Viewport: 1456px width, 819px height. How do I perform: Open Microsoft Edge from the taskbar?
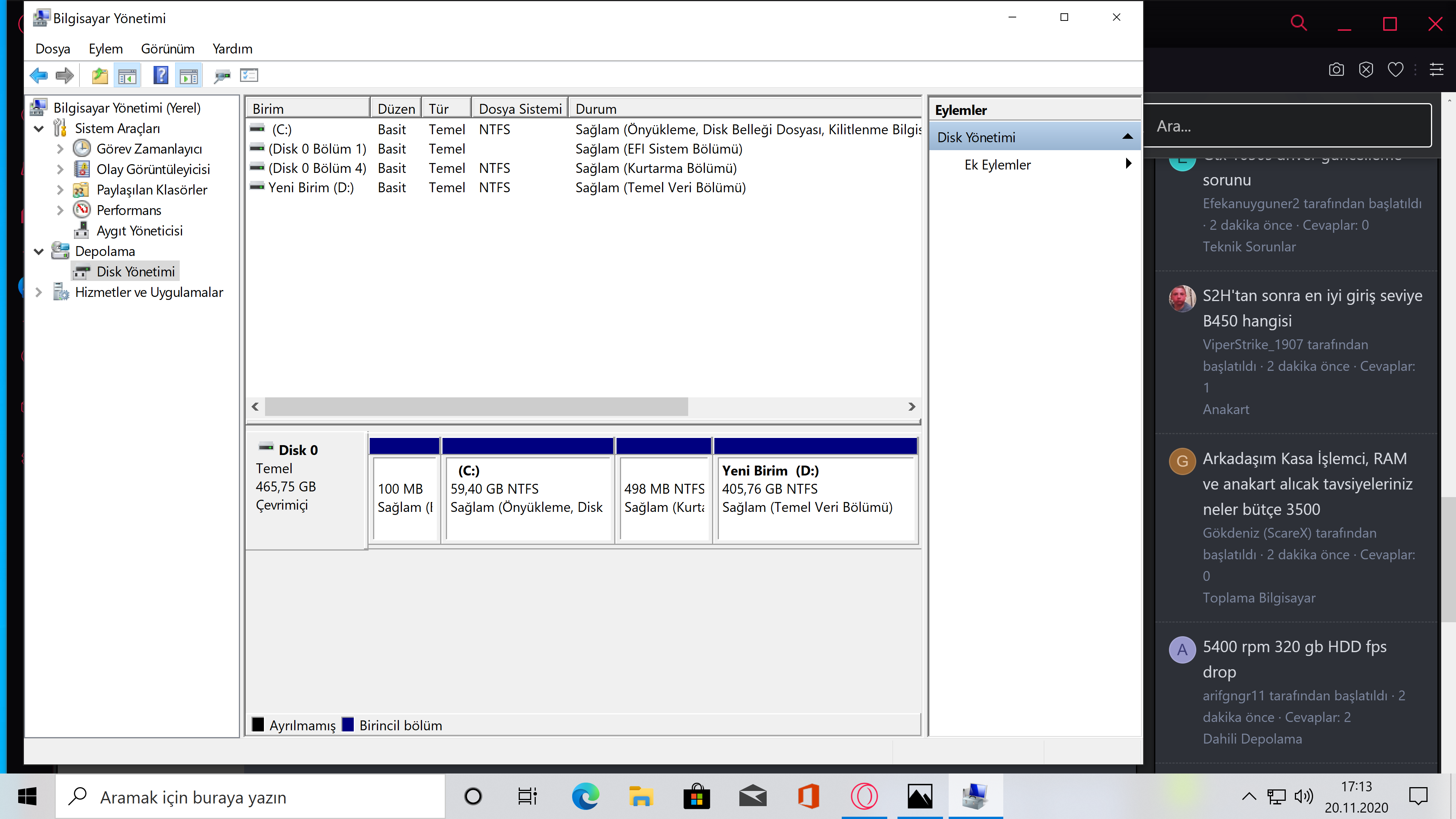(585, 796)
